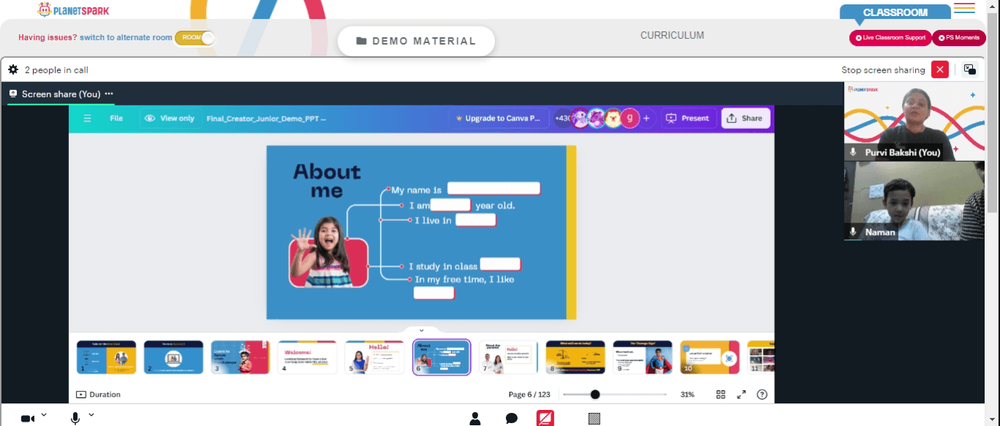Expand microphone options chevron
This screenshot has width=1000, height=426.
tap(91, 415)
